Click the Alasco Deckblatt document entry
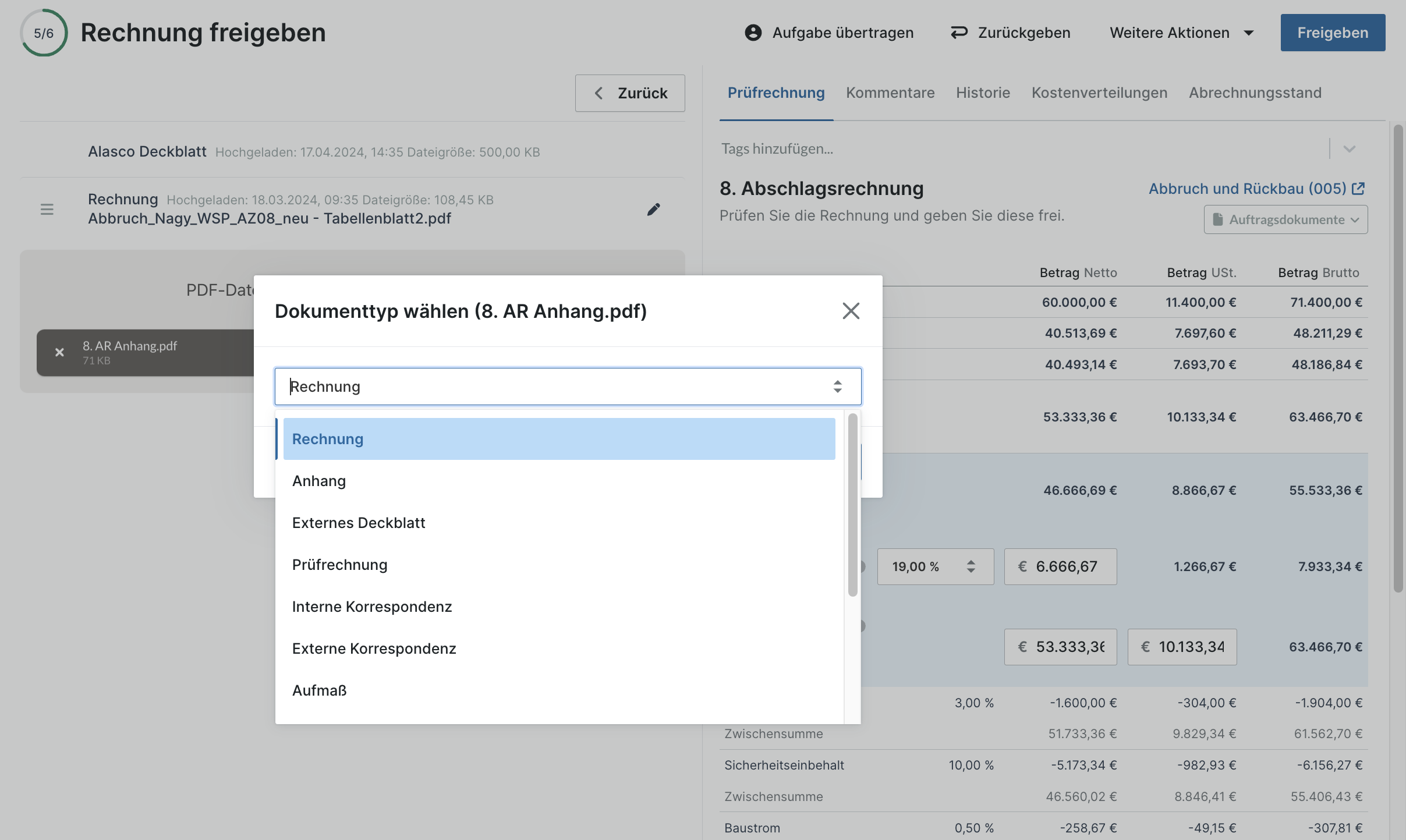This screenshot has height=840, width=1406. click(x=352, y=152)
